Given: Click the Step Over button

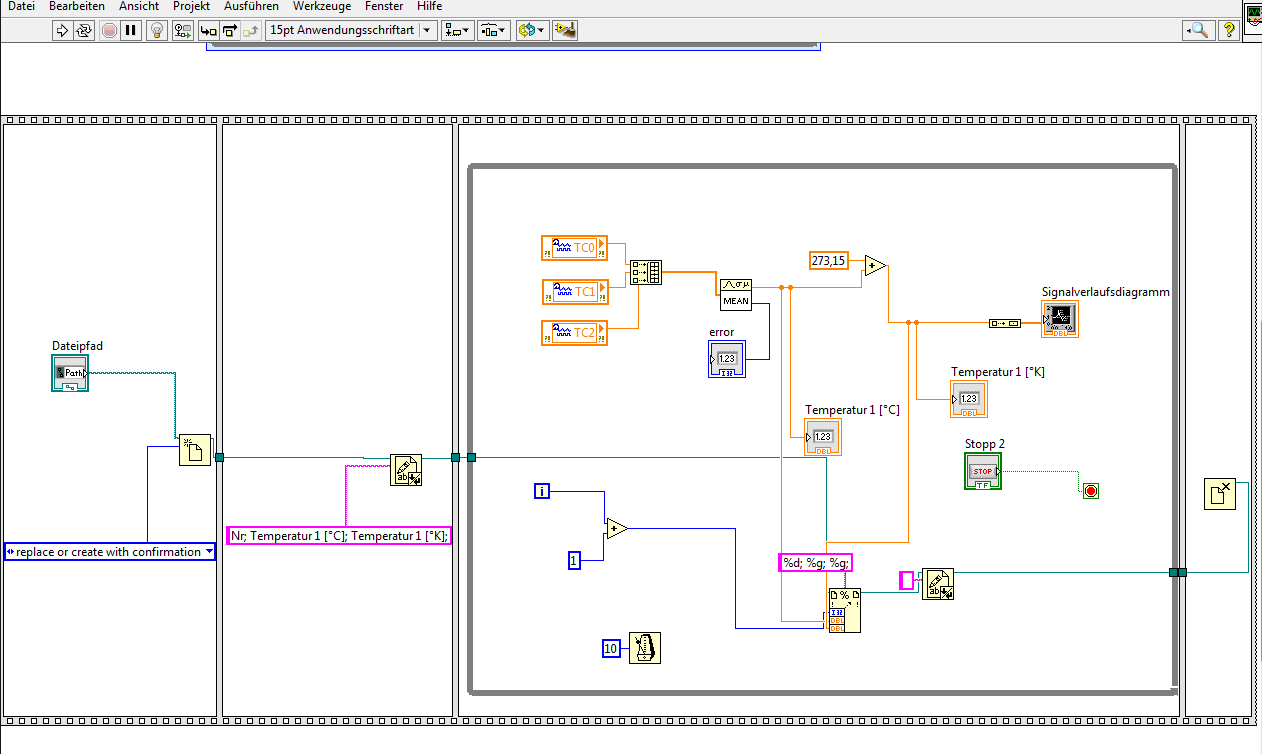Looking at the screenshot, I should tap(229, 30).
